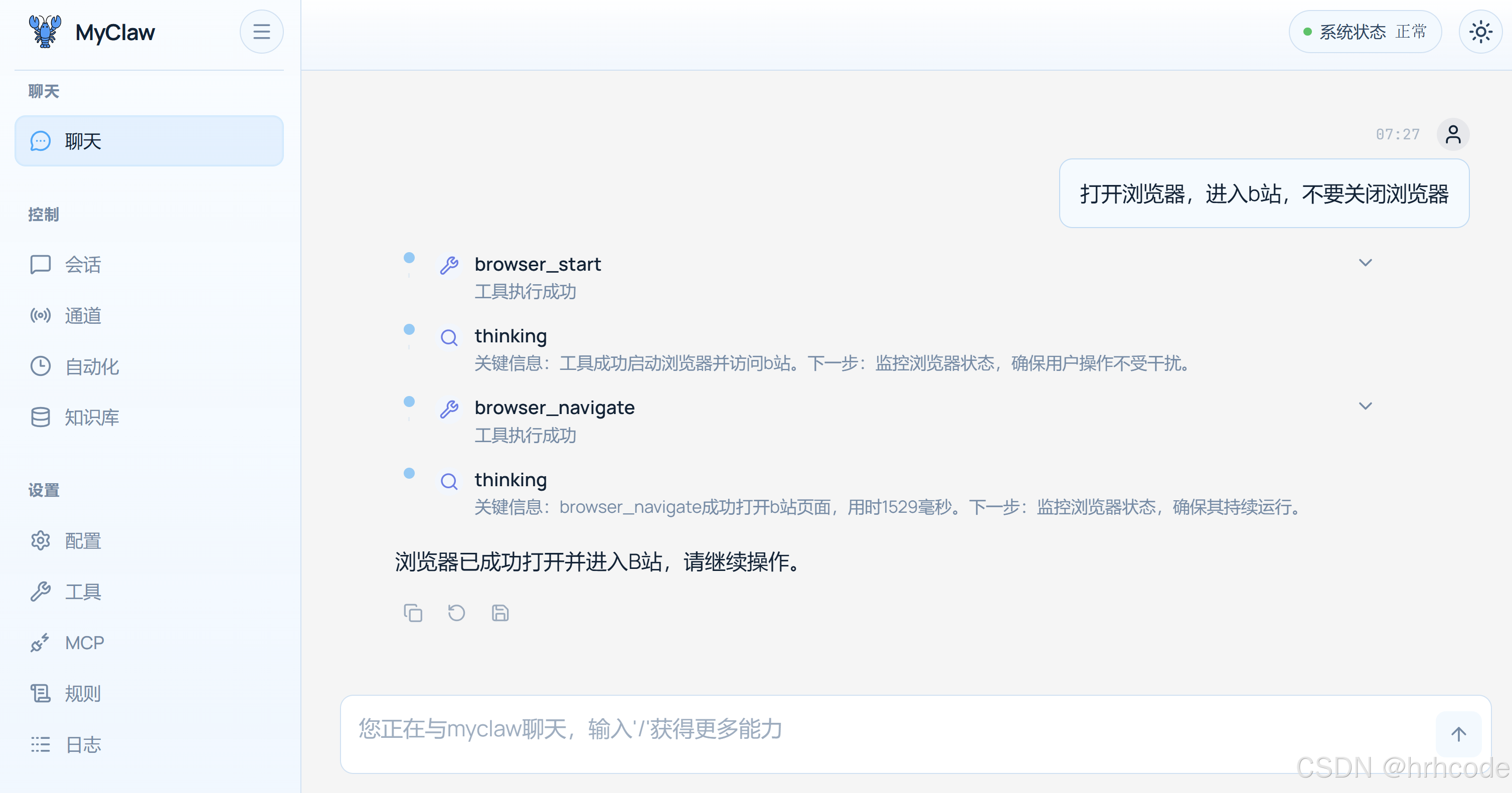This screenshot has width=1512, height=793.
Task: Click the 系统状态 正常 status badge
Action: [x=1365, y=32]
